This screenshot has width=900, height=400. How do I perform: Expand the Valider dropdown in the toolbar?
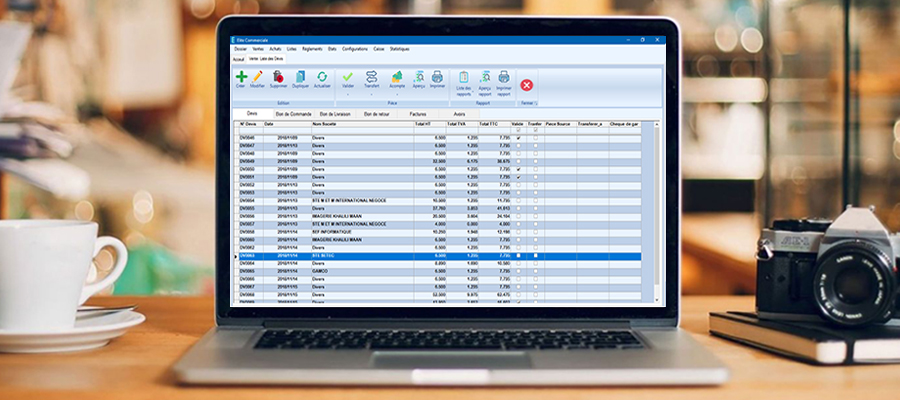[347, 93]
